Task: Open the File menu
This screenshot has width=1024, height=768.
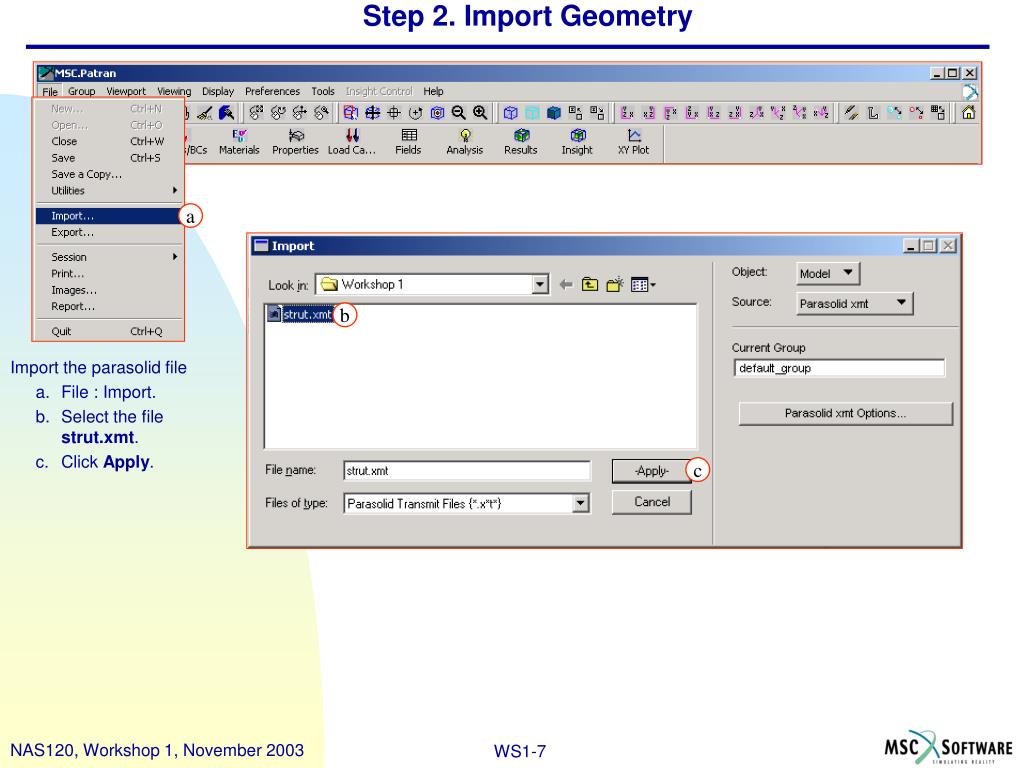Action: click(x=50, y=91)
